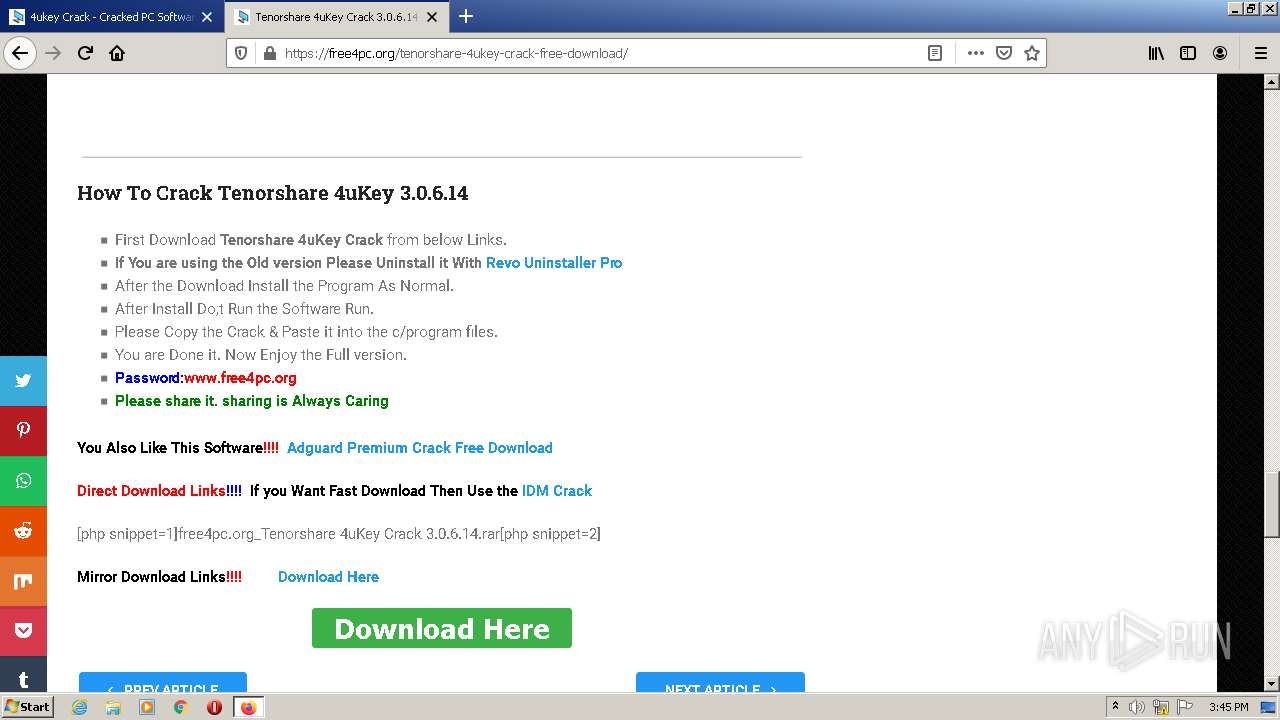The width and height of the screenshot is (1280, 720).
Task: Go back to the previous page
Action: point(20,53)
